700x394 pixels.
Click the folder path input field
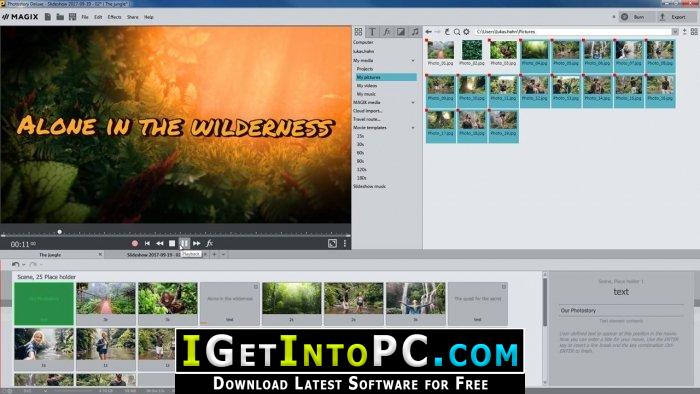pyautogui.click(x=573, y=32)
